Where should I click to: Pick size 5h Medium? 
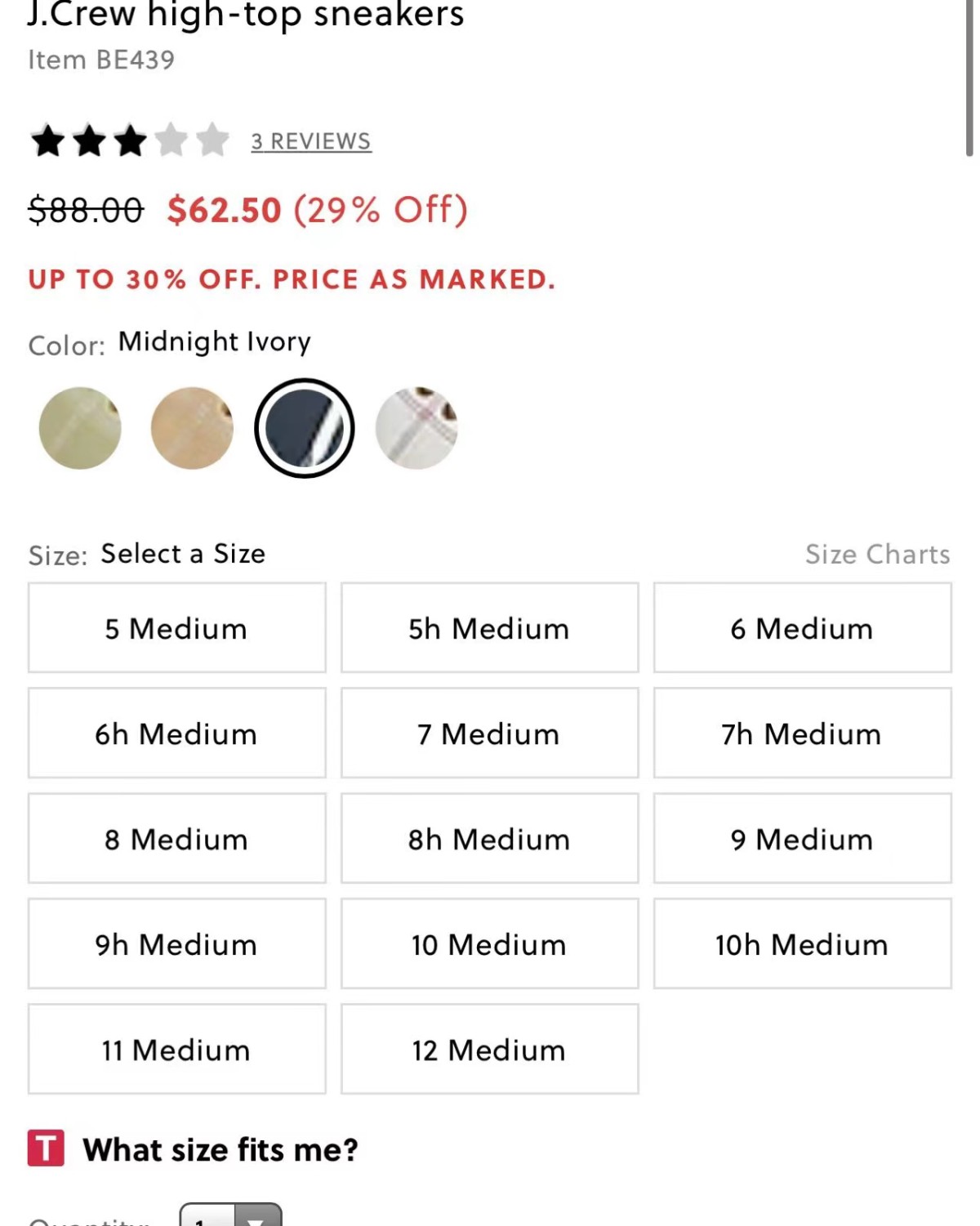click(x=489, y=628)
